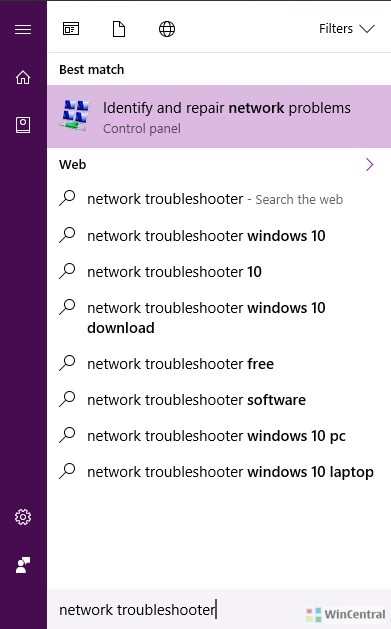Go to Cortana Home icon
Viewport: 391px width, 629px height.
pyautogui.click(x=23, y=77)
